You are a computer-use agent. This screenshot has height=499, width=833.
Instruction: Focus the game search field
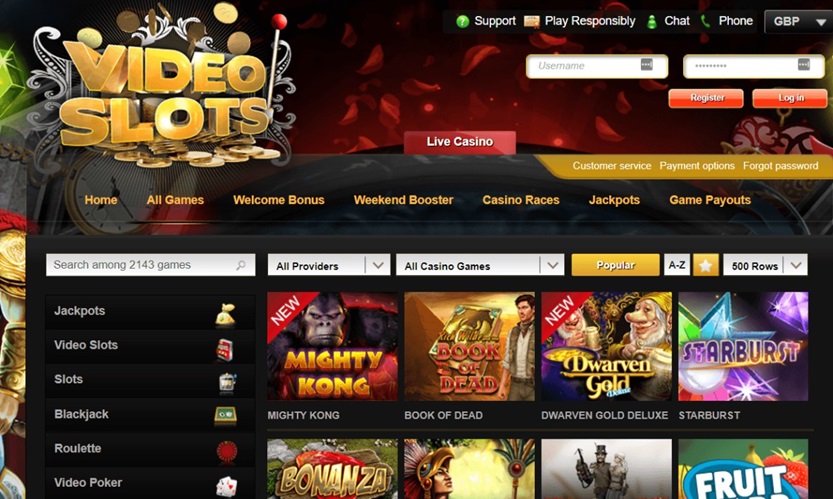[150, 265]
